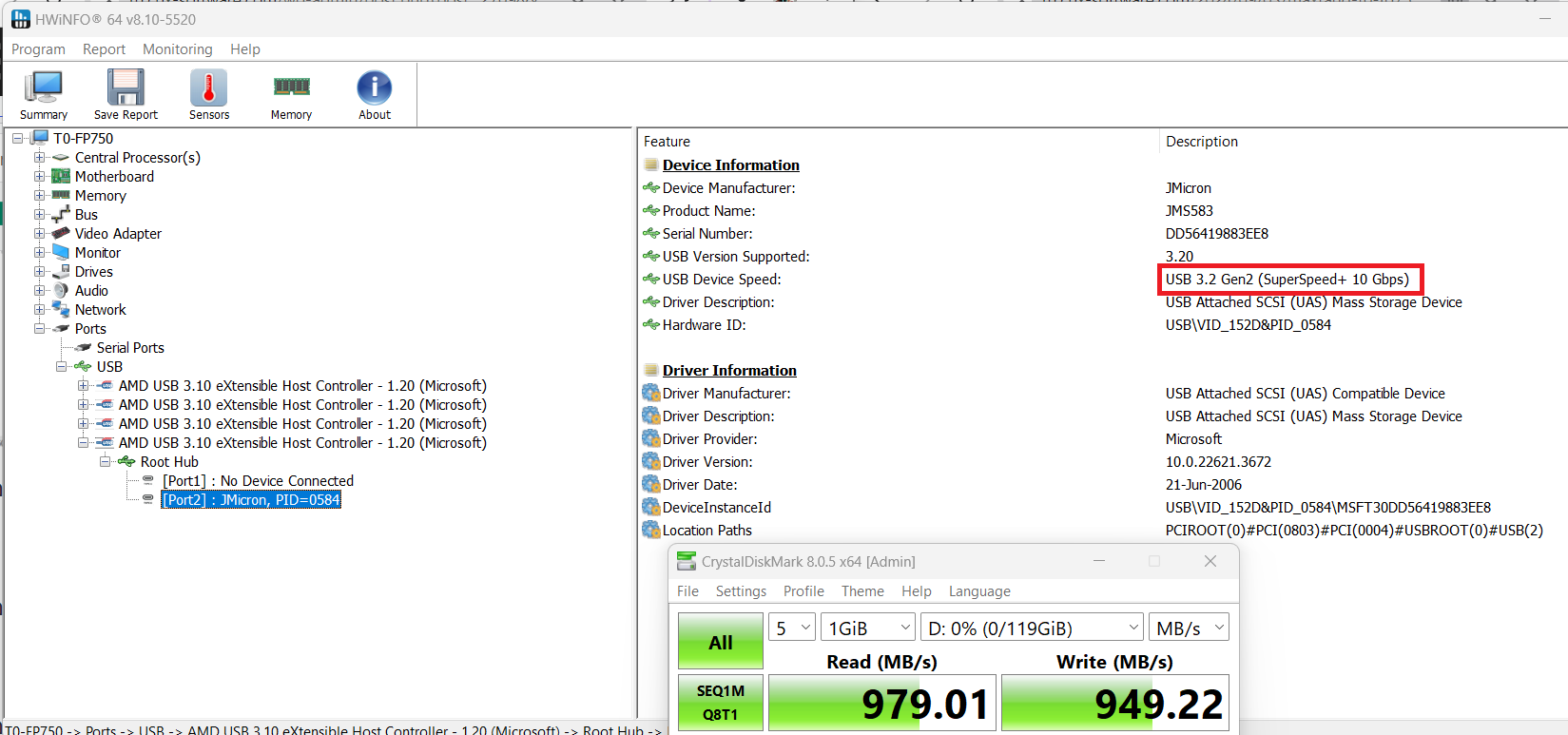Click the Audio speaker icon
The height and width of the screenshot is (735, 1568).
coord(61,290)
